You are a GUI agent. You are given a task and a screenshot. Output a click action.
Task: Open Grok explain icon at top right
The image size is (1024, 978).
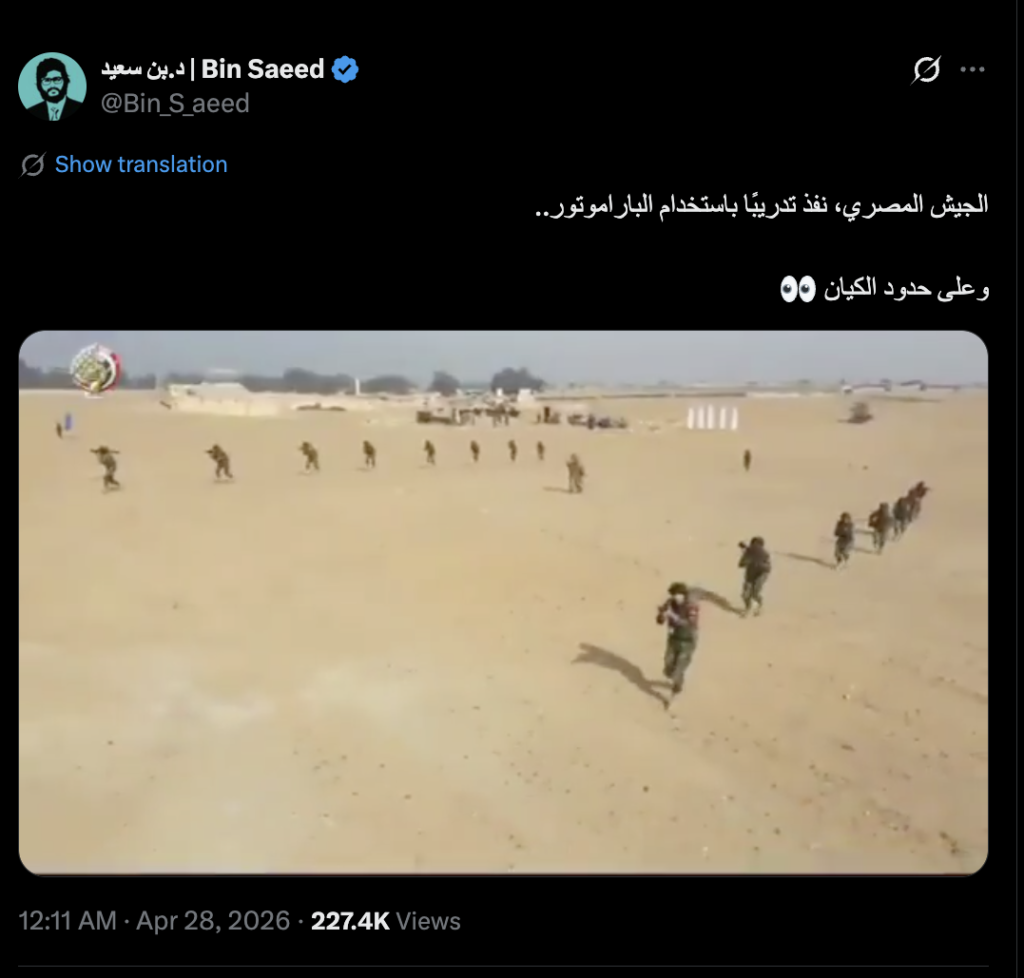point(926,69)
